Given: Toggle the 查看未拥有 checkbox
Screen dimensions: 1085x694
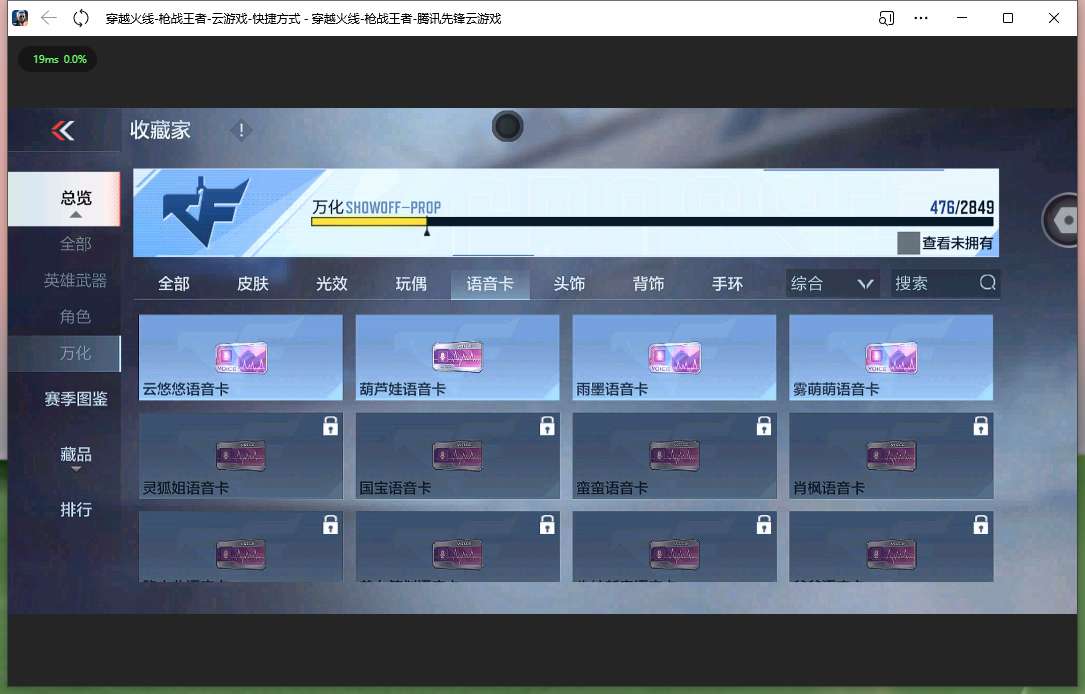Looking at the screenshot, I should 908,243.
